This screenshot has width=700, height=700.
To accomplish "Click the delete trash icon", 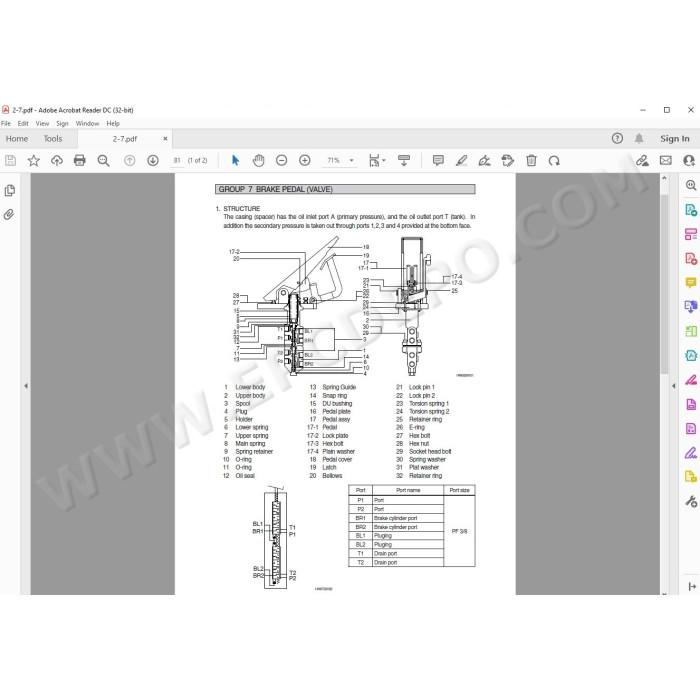I will coord(531,160).
